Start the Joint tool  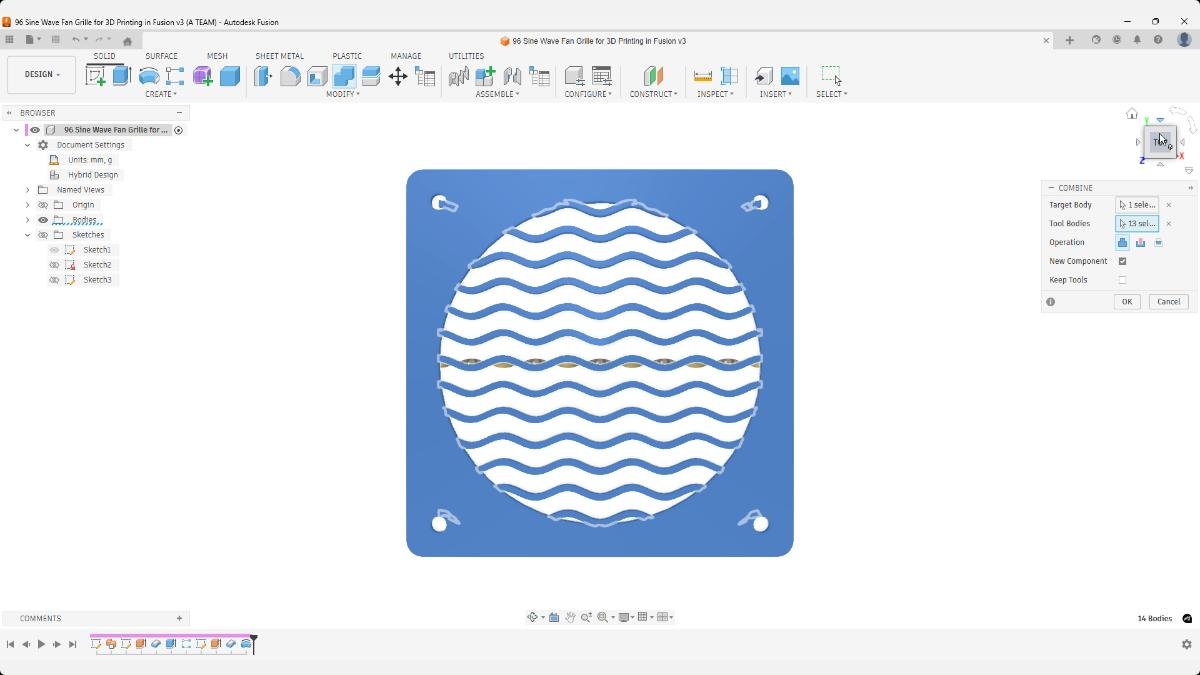513,76
